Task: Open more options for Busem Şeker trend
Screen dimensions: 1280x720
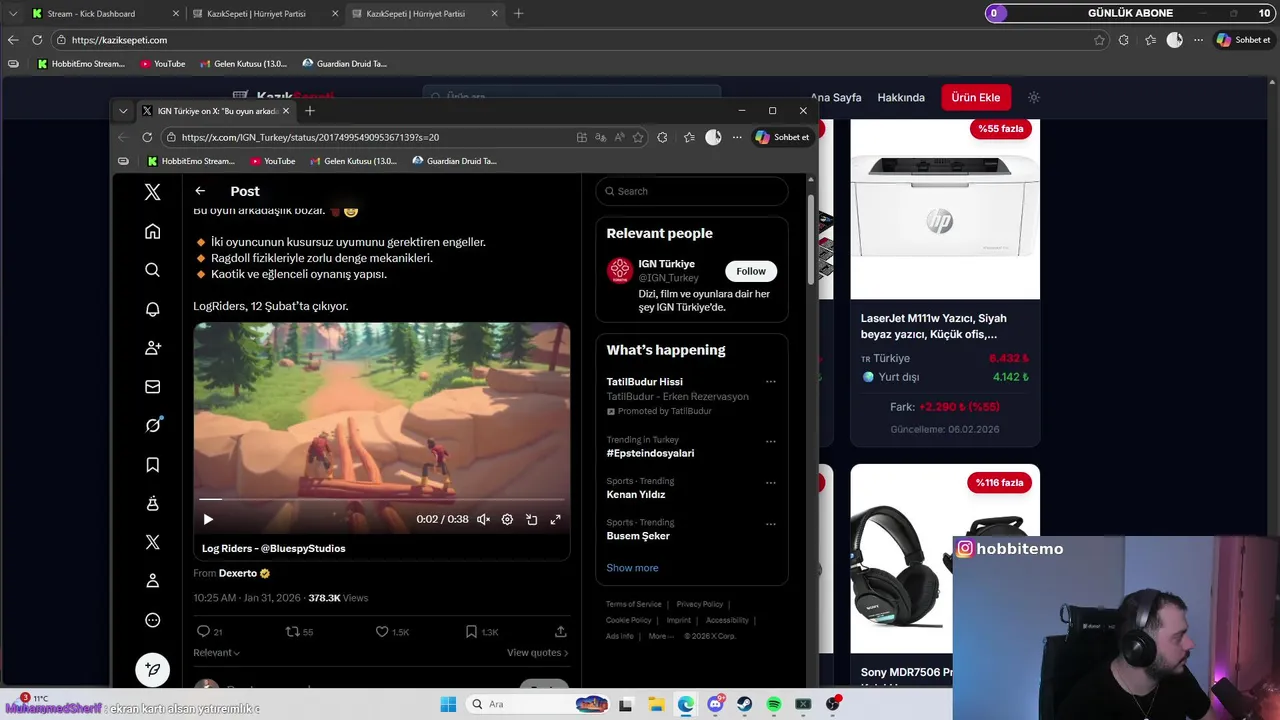Action: click(770, 523)
